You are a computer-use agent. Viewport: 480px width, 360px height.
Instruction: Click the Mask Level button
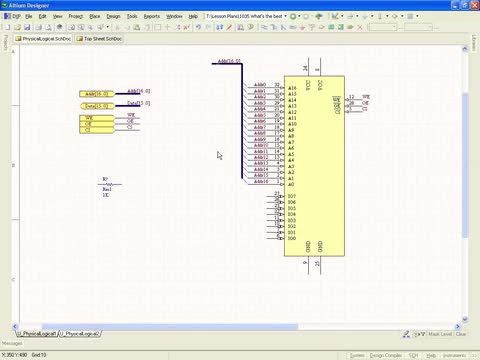pos(440,334)
